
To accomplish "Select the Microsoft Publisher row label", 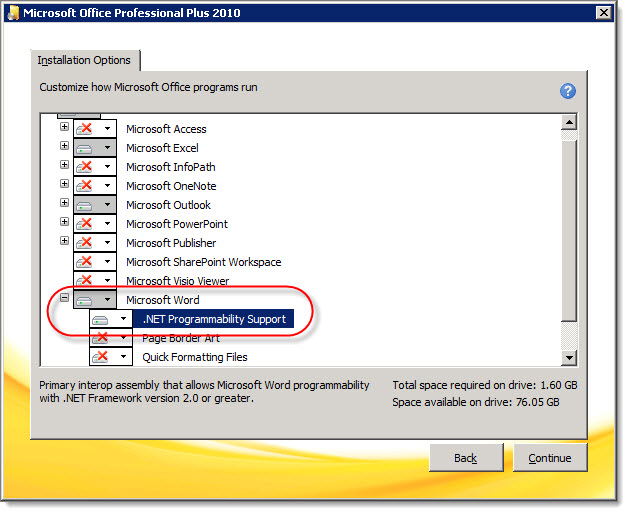I will point(171,243).
